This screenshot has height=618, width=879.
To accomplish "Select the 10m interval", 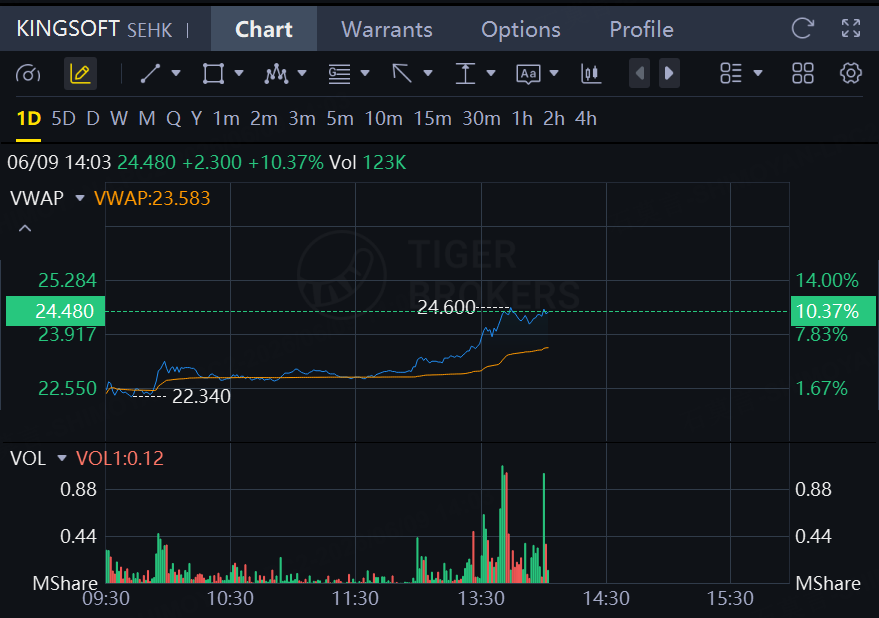I will point(383,119).
